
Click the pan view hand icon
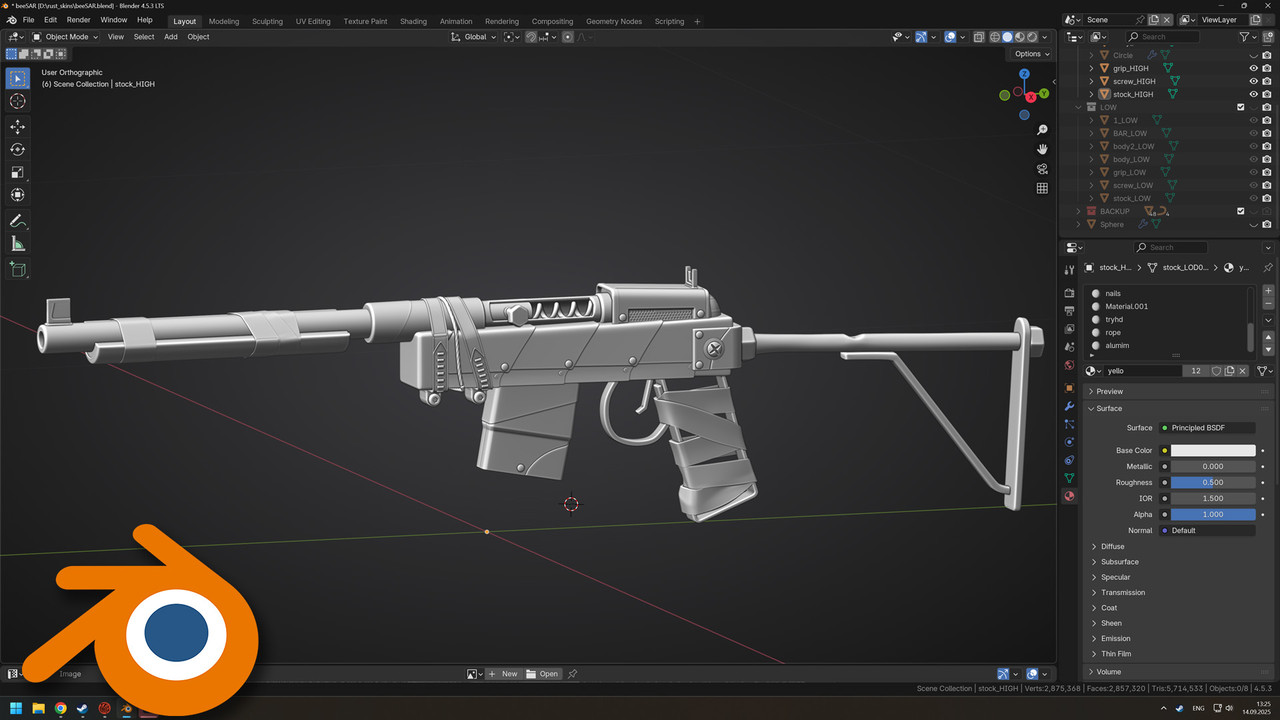click(x=1042, y=149)
